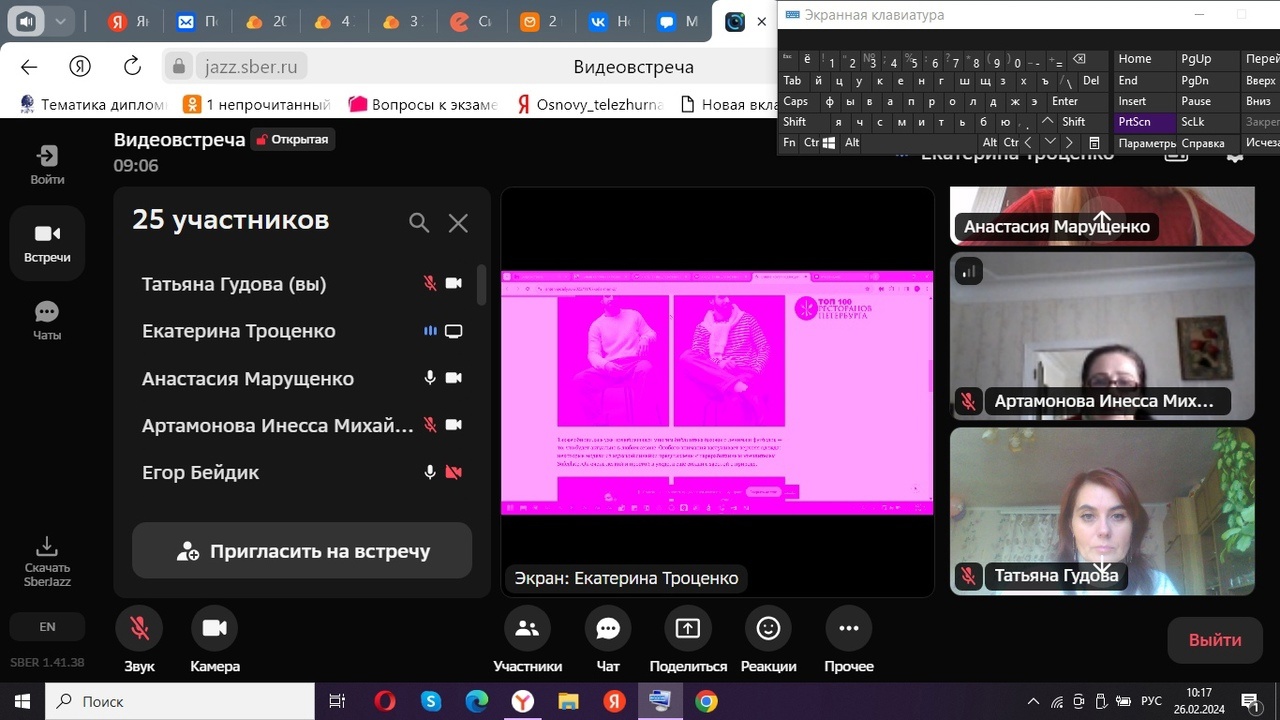
Task: Open Google Chrome from taskbar
Action: pos(706,701)
